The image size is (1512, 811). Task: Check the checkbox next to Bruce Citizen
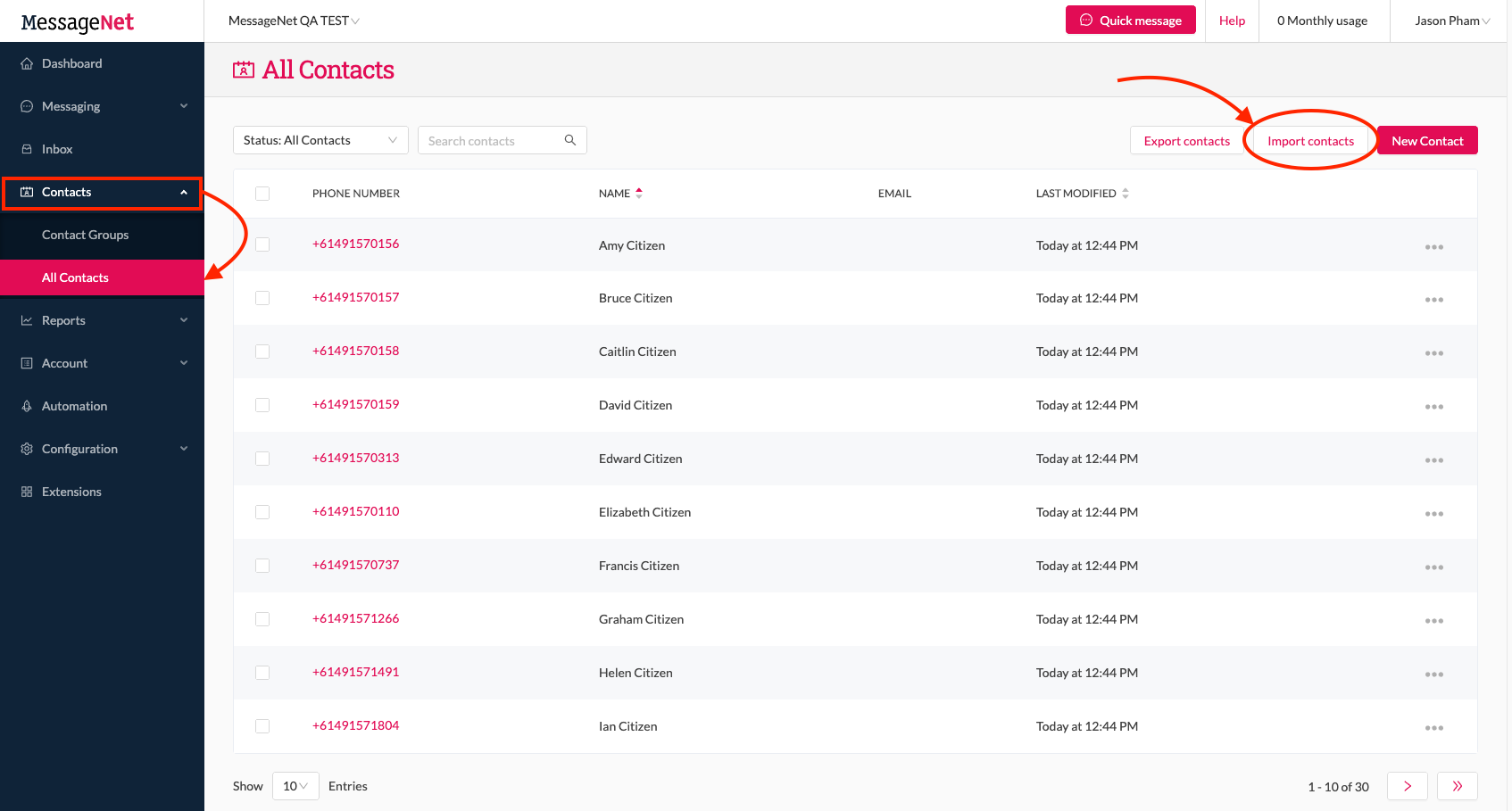(x=262, y=298)
